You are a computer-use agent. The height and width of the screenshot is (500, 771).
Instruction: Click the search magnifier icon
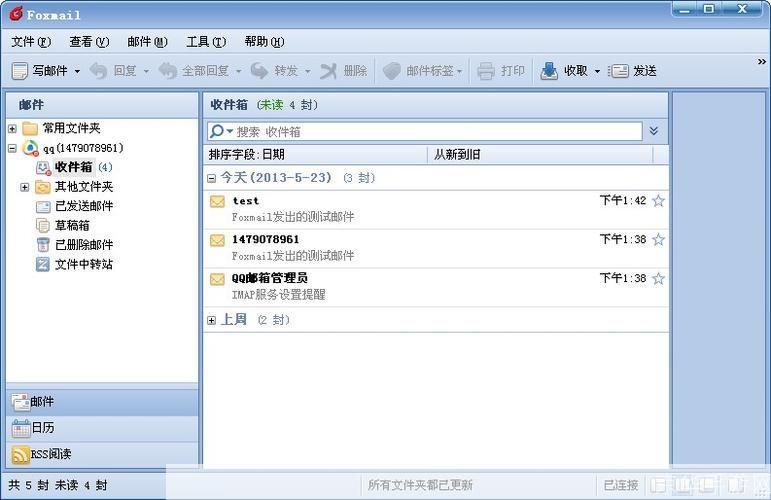[217, 131]
